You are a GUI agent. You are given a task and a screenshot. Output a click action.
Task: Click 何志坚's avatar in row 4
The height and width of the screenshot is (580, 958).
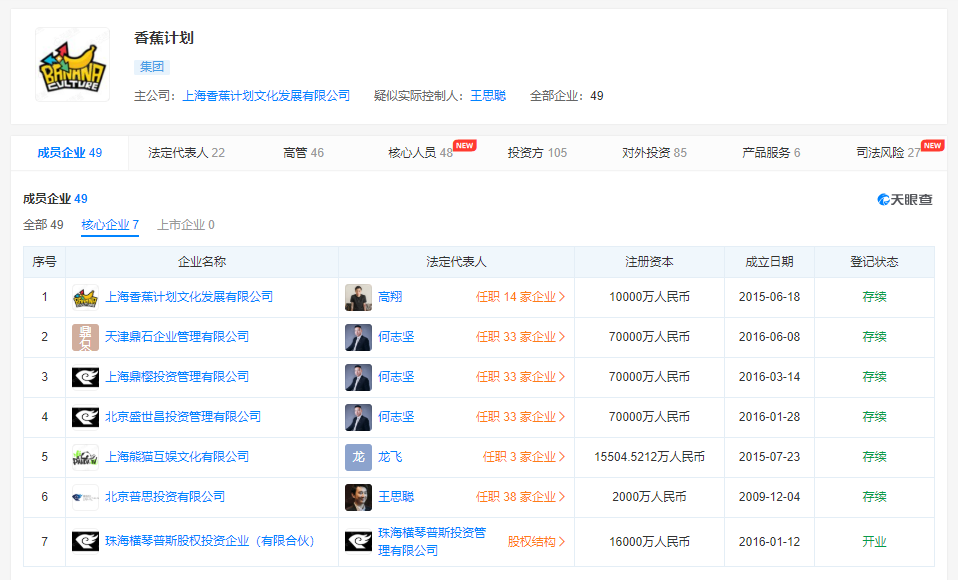pyautogui.click(x=358, y=417)
